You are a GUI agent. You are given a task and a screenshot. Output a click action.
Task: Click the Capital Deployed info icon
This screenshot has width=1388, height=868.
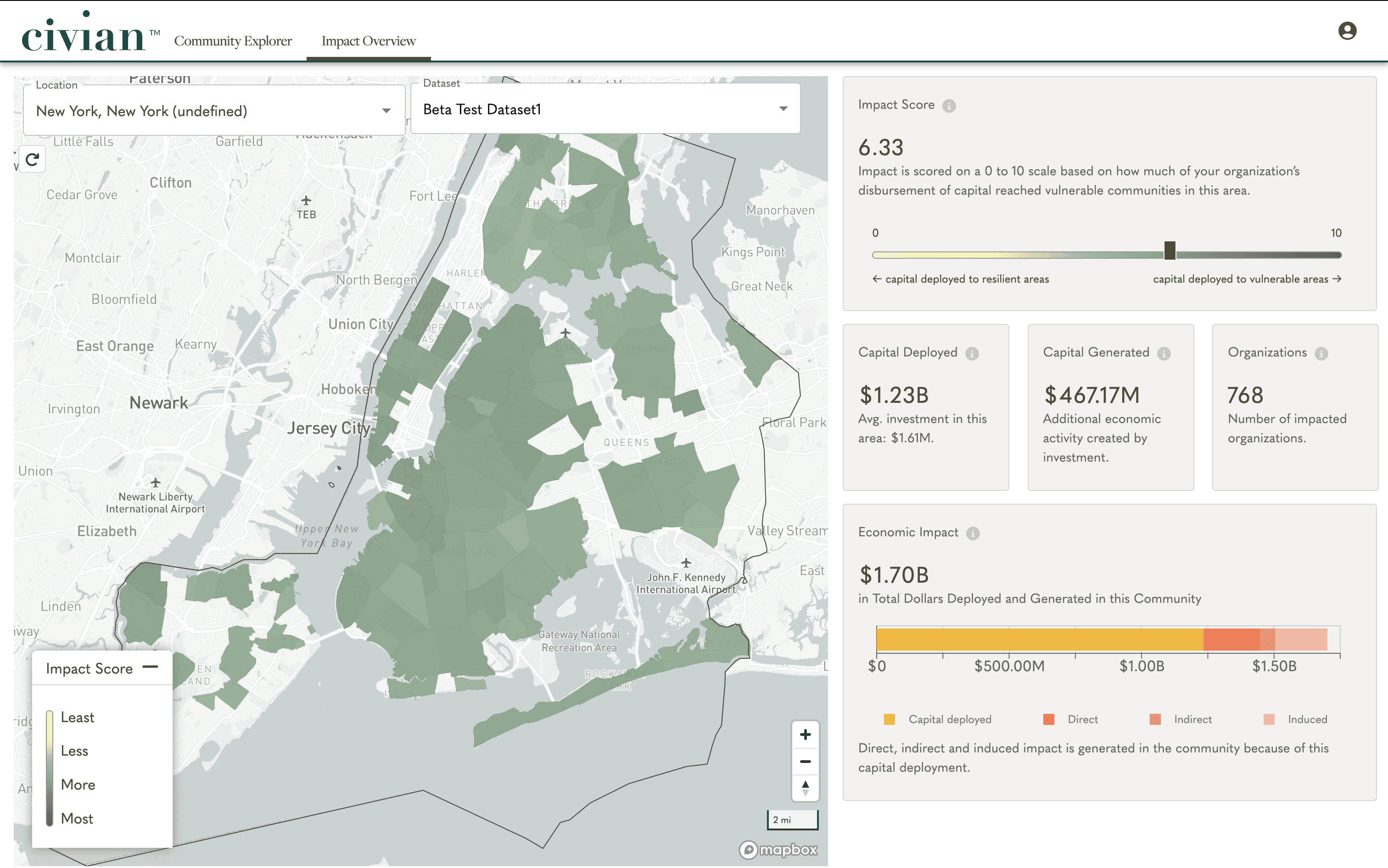point(972,354)
